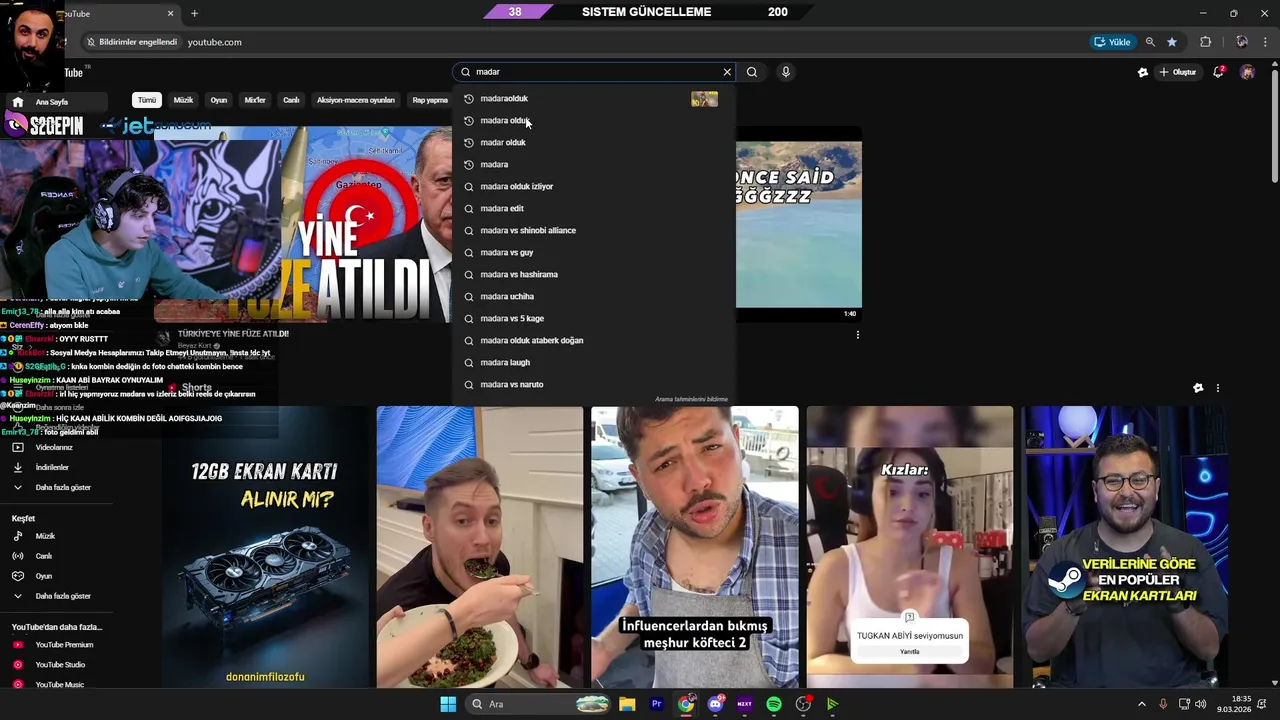Select the Oyun filter chip

(x=219, y=100)
